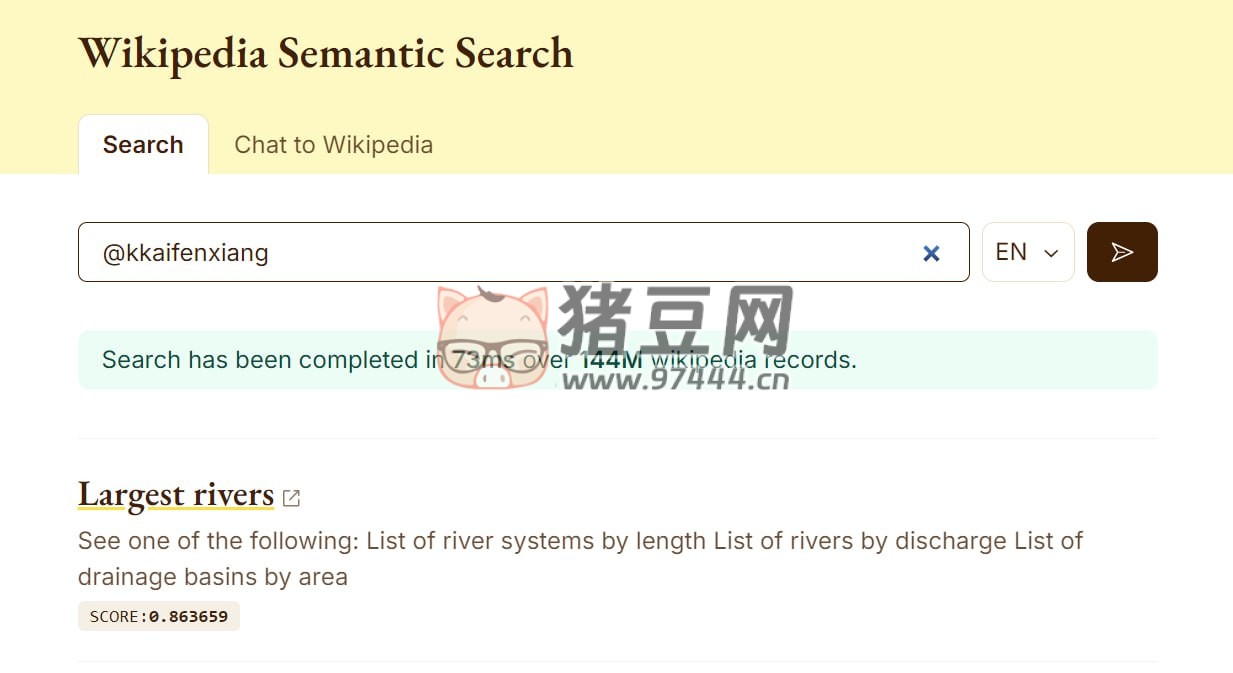Click the Wikipedia Semantic Search heading
This screenshot has width=1233, height=673.
point(326,52)
